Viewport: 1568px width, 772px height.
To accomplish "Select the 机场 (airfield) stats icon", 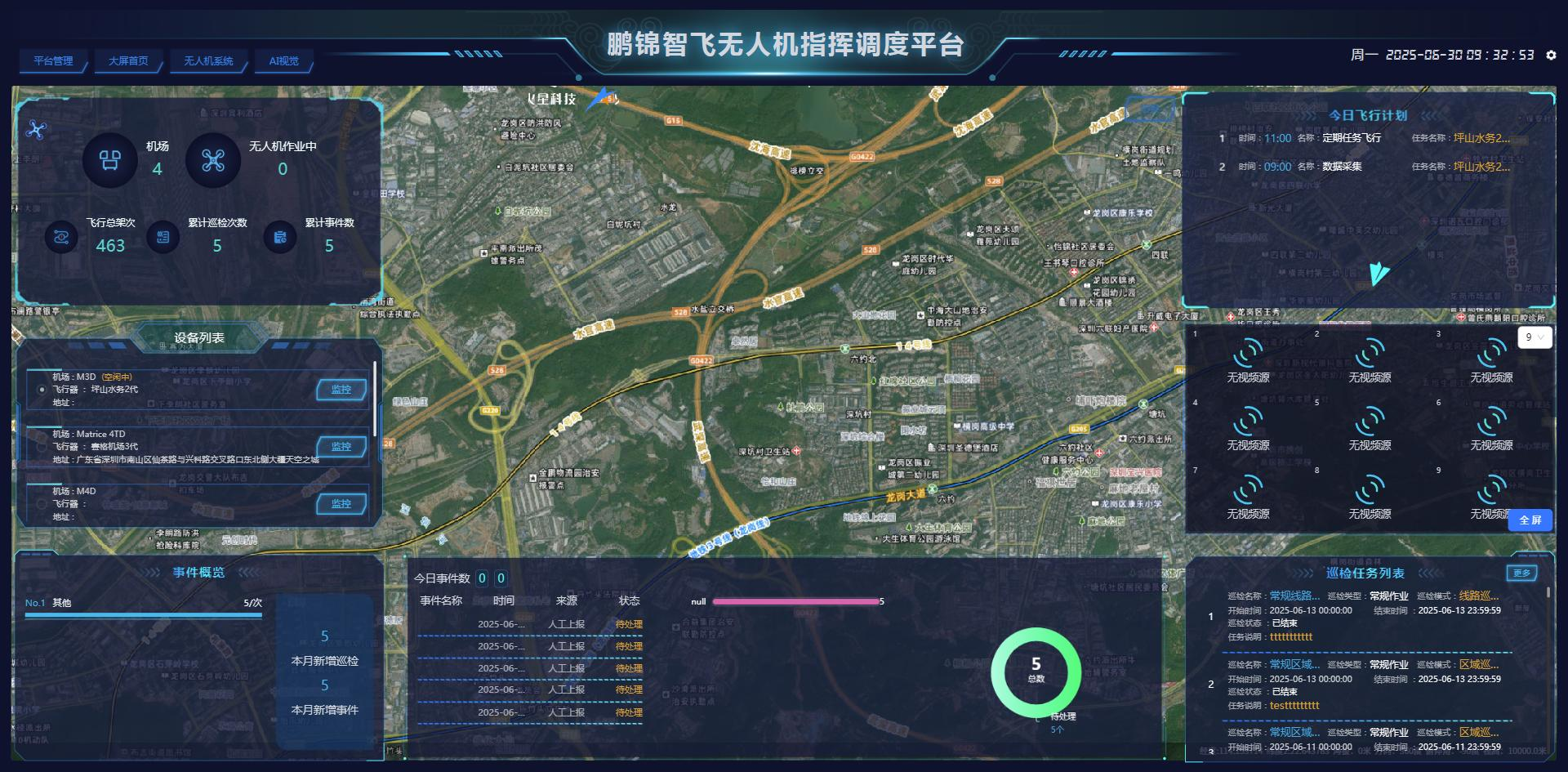I will tap(111, 160).
